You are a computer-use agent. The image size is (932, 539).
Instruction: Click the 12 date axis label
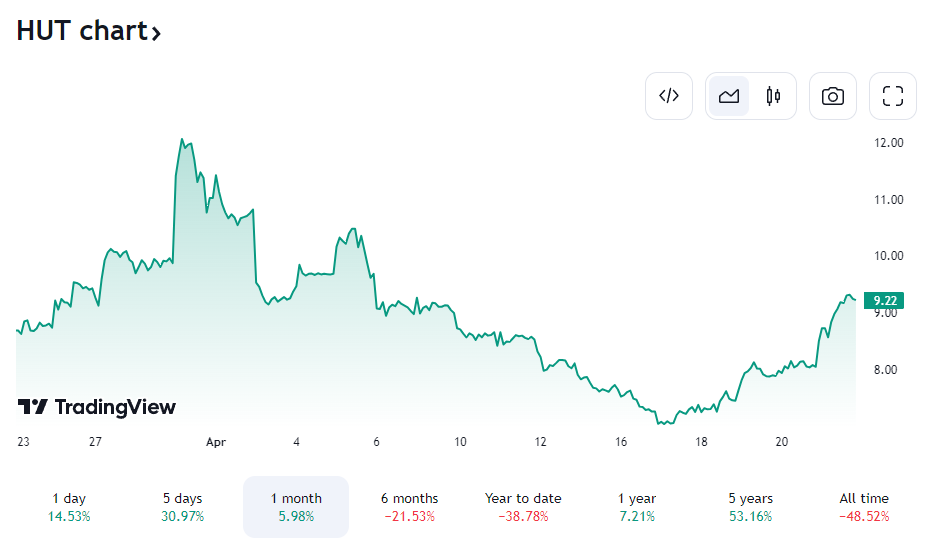[540, 442]
